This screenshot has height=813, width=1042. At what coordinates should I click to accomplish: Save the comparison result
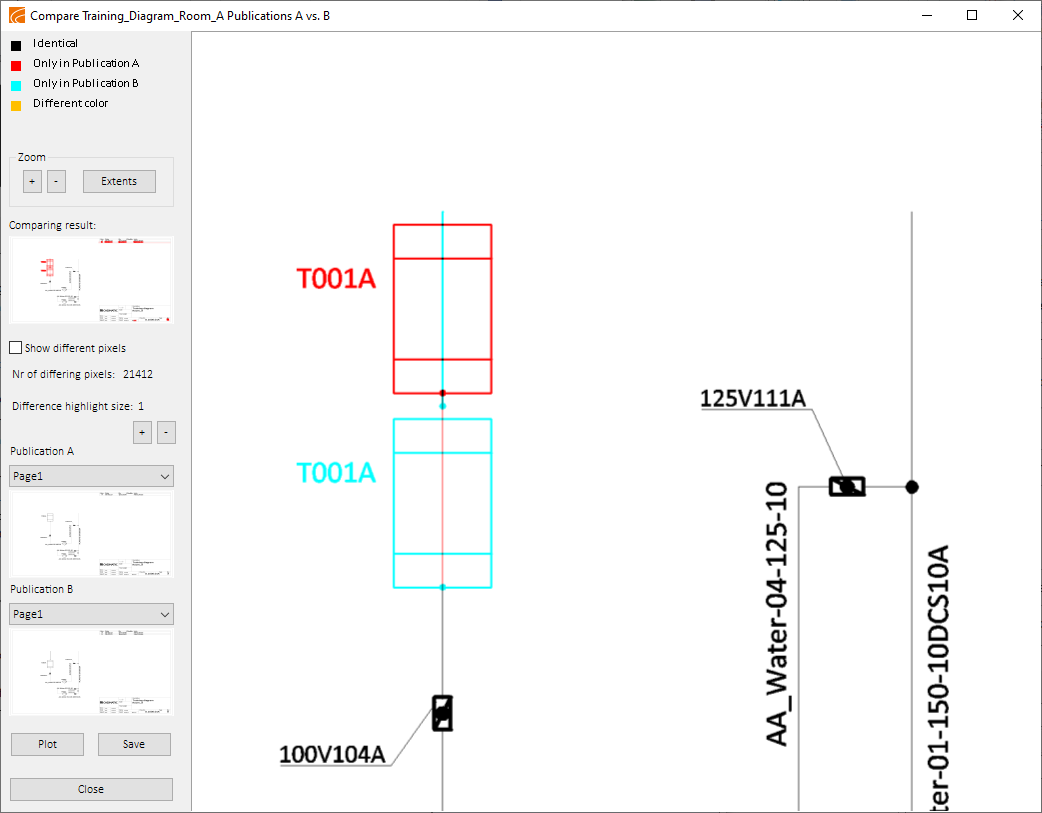coord(134,744)
